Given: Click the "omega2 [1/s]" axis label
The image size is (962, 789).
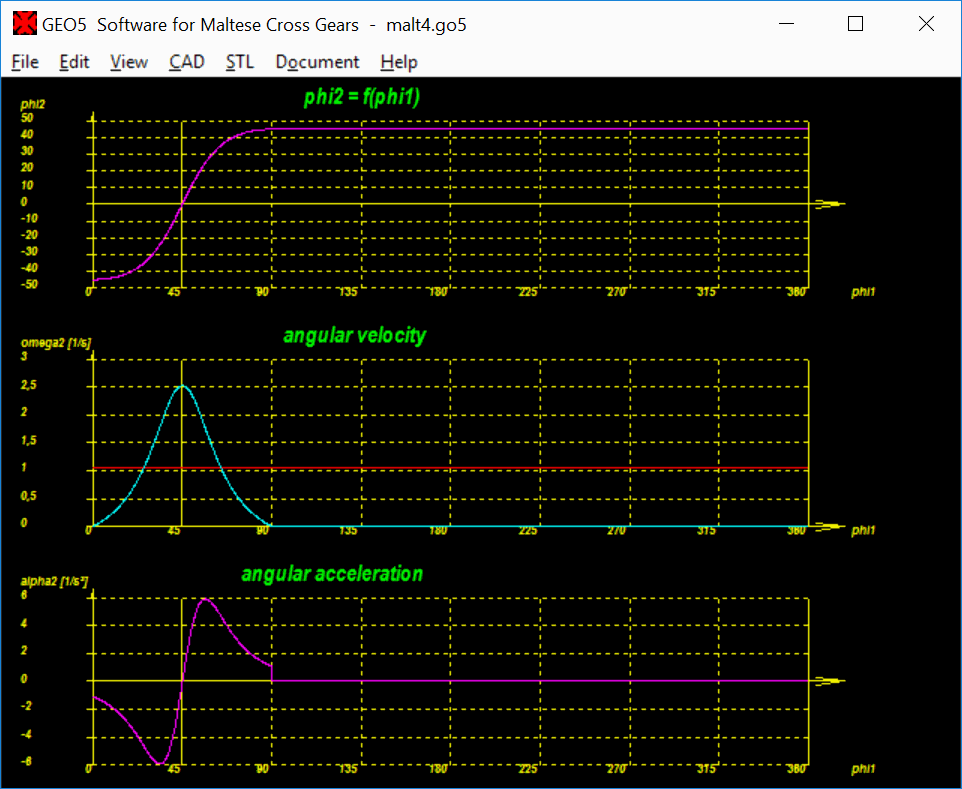Looking at the screenshot, I should [x=55, y=343].
